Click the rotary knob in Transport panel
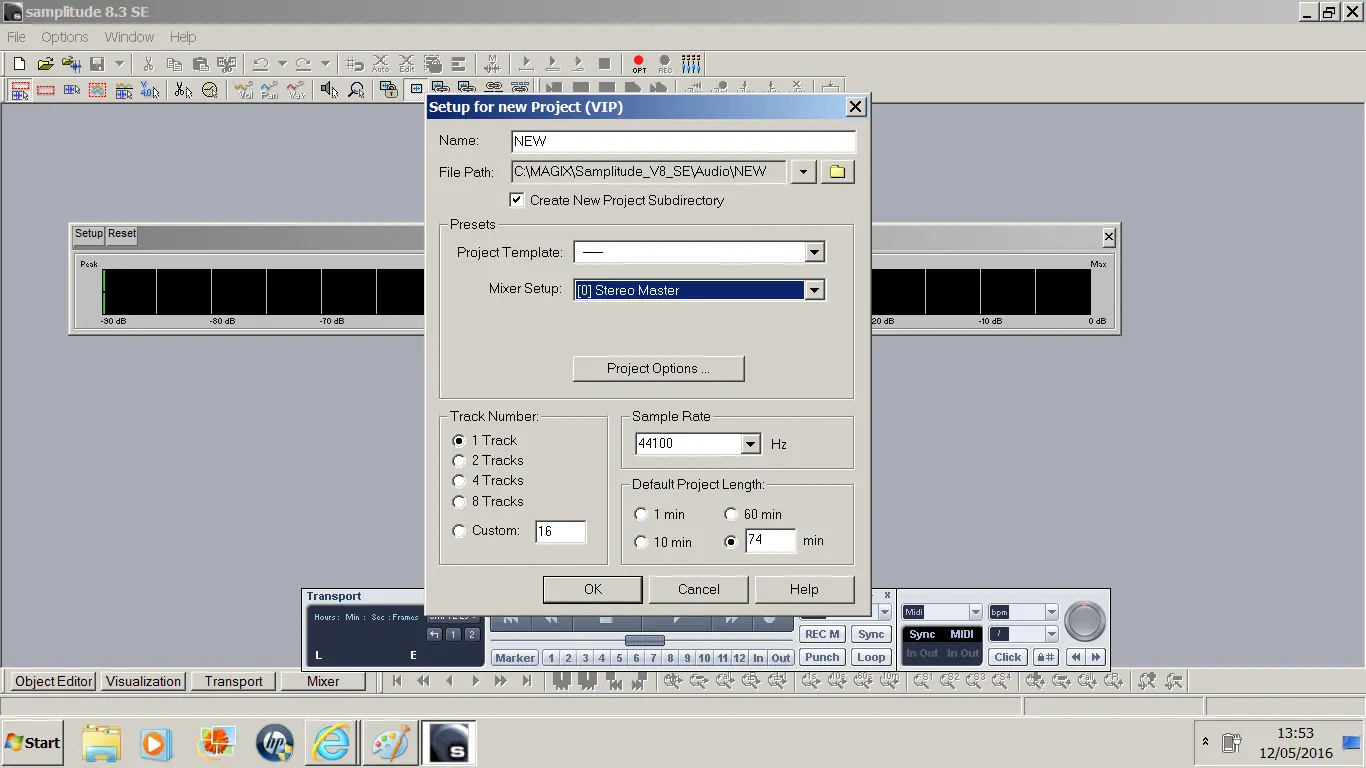The image size is (1366, 768). [1085, 621]
